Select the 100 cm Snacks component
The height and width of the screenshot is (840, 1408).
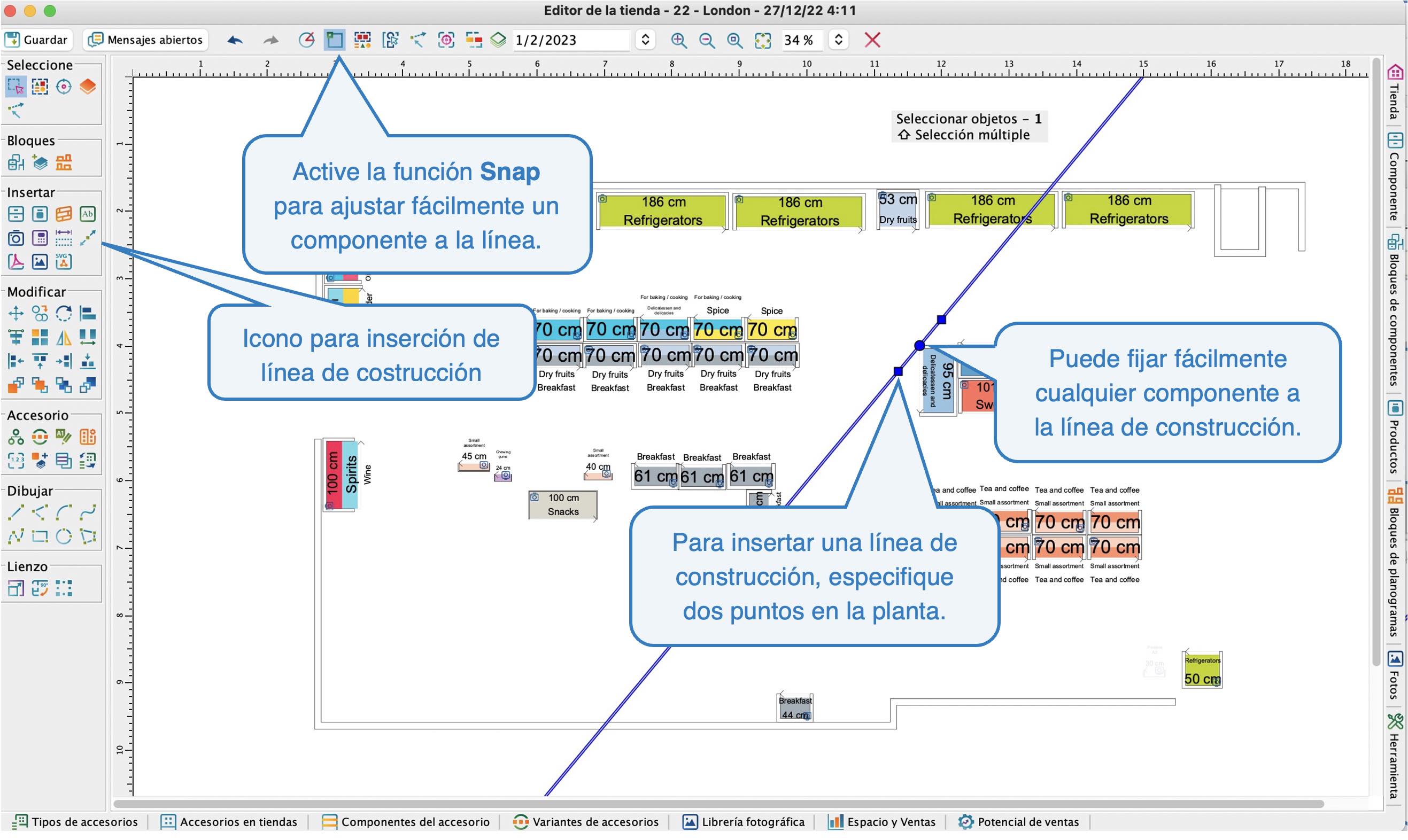coord(563,505)
